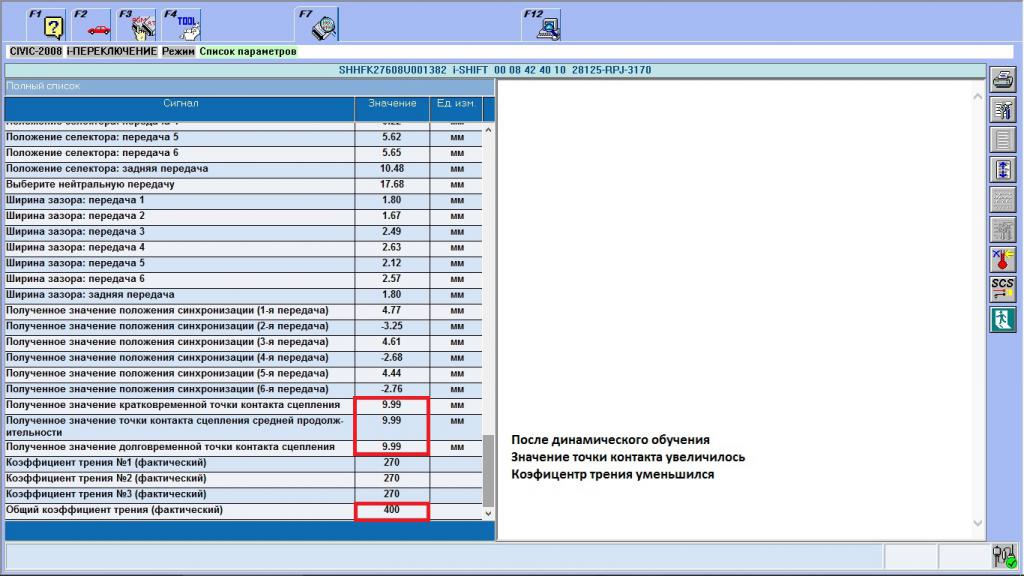The width and height of the screenshot is (1024, 576).
Task: Click the interface connection status icon
Action: click(x=1003, y=555)
